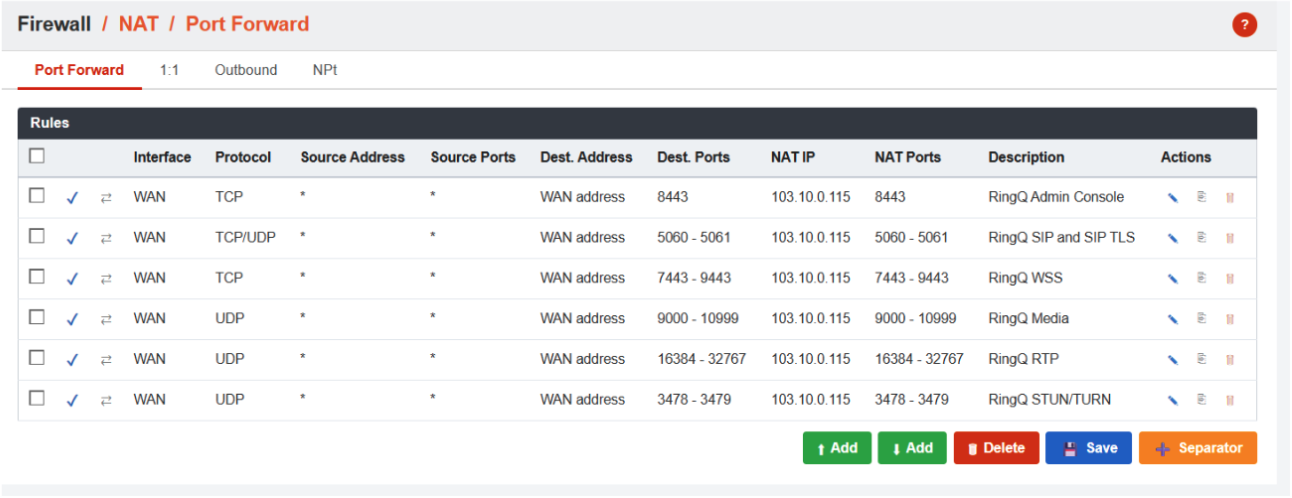Save the rule order with Save button
This screenshot has width=1292, height=498.
point(1088,448)
